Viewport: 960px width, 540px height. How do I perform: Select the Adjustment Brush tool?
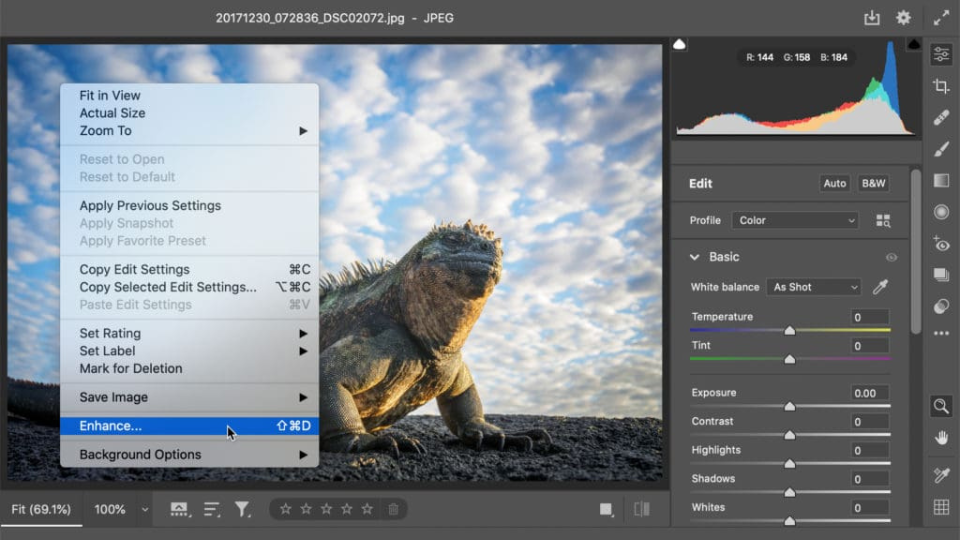[x=941, y=149]
